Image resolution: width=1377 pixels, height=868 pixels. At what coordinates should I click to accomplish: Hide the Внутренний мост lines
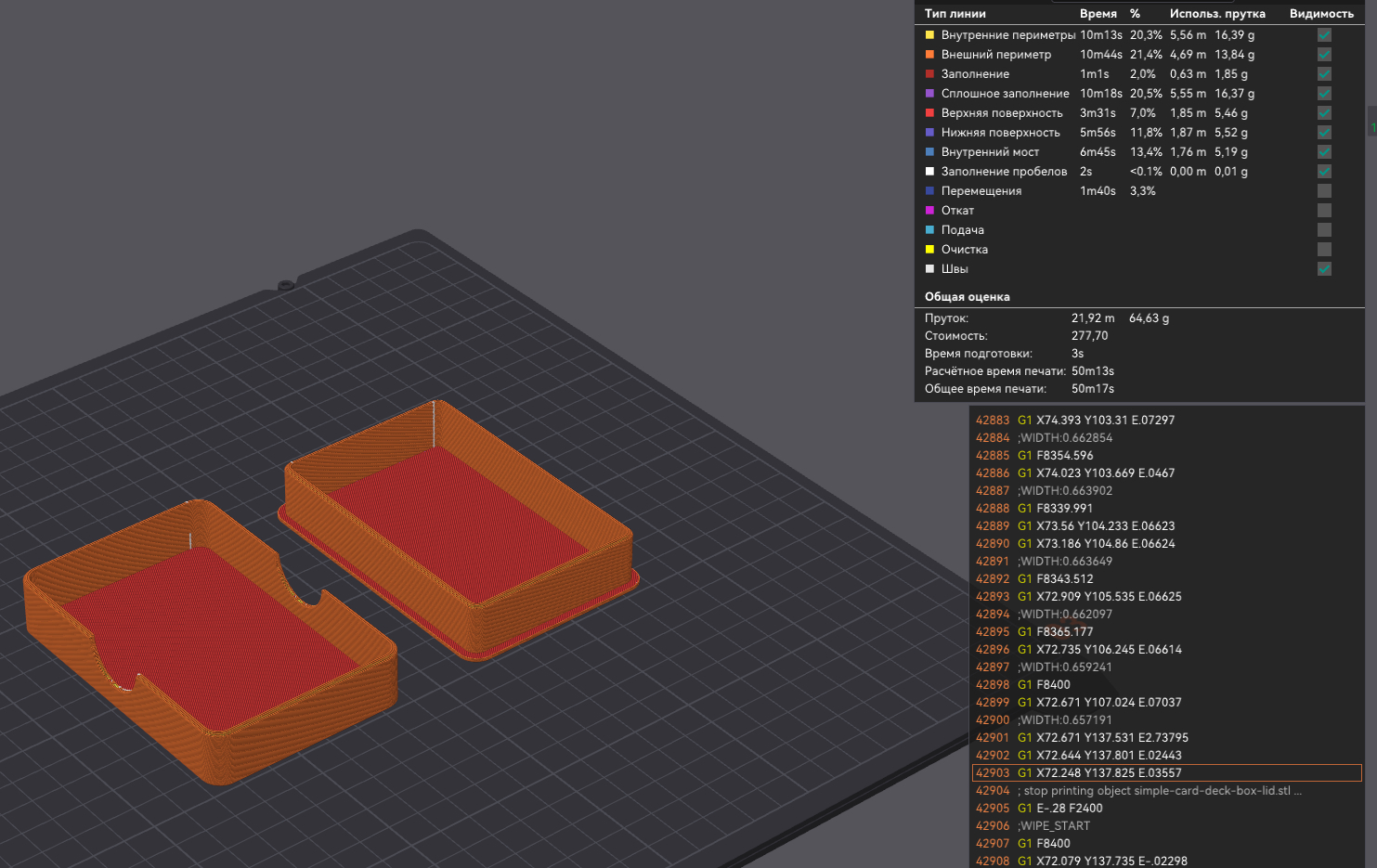coord(1324,152)
